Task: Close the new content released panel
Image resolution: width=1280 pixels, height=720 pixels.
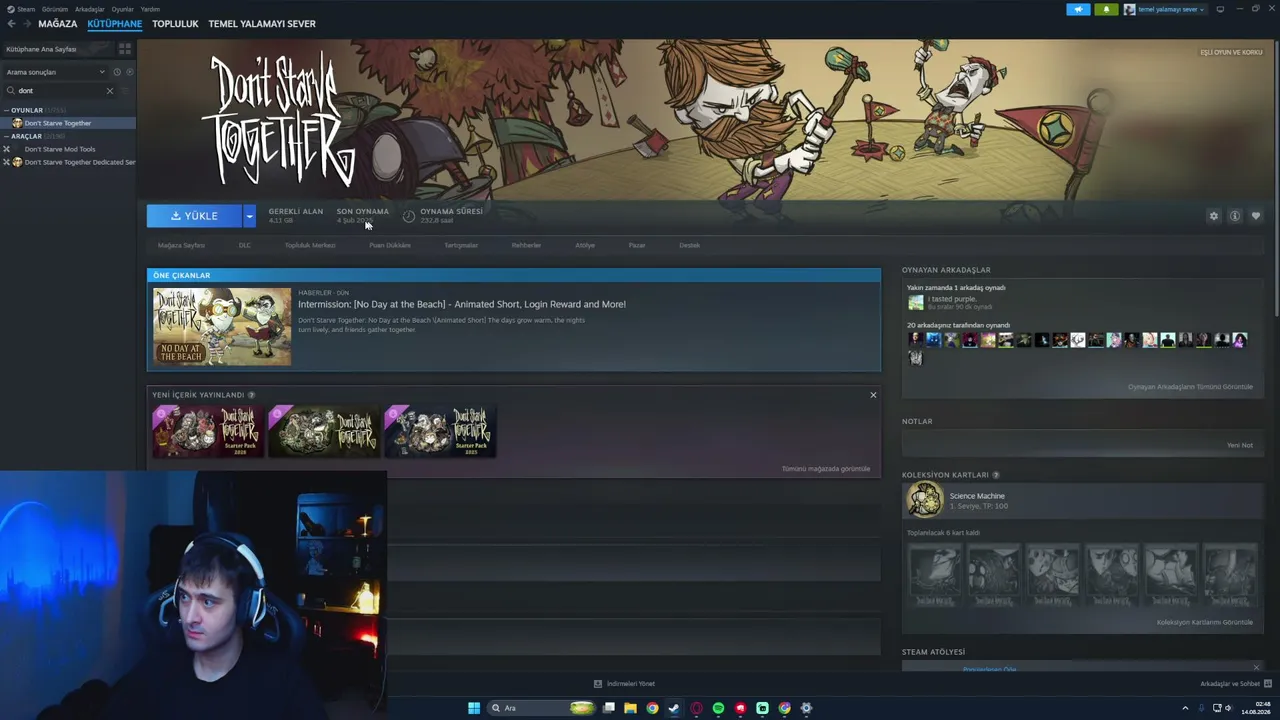Action: [x=873, y=395]
